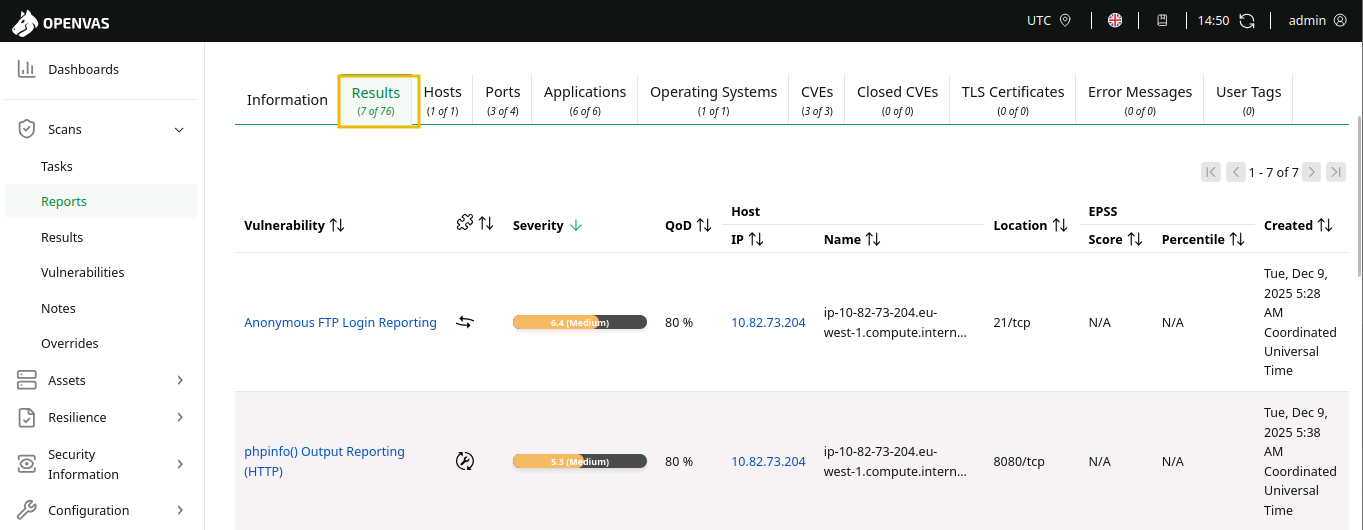Sort by QoD column arrows
Screen dimensions: 1363x530
[x=704, y=225]
